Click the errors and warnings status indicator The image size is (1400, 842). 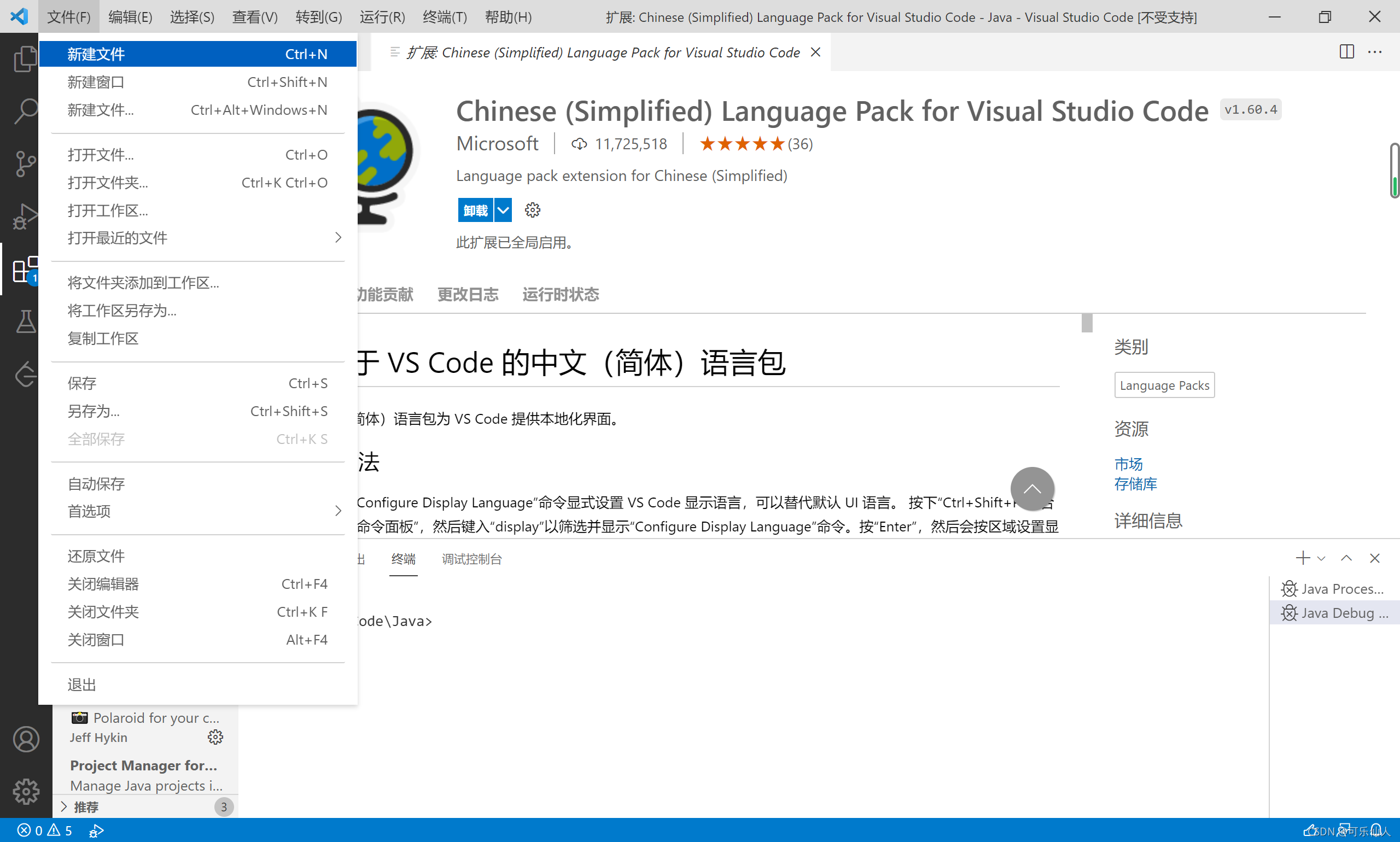point(44,831)
